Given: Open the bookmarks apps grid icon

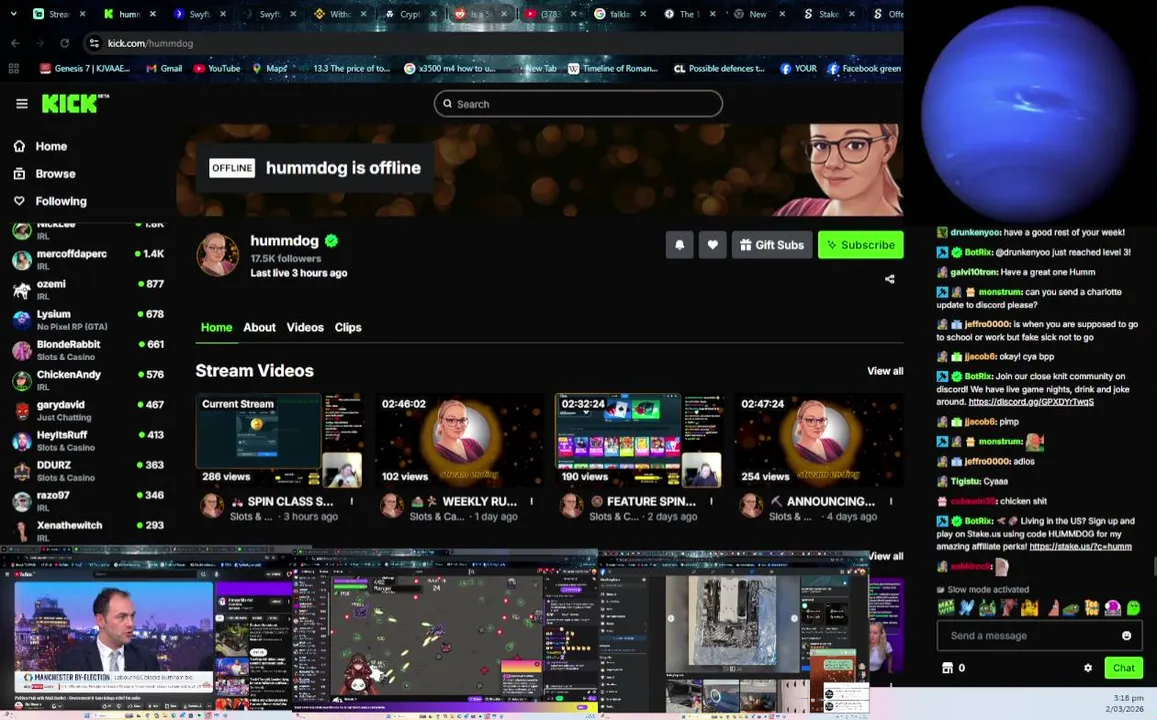Looking at the screenshot, I should [13, 69].
